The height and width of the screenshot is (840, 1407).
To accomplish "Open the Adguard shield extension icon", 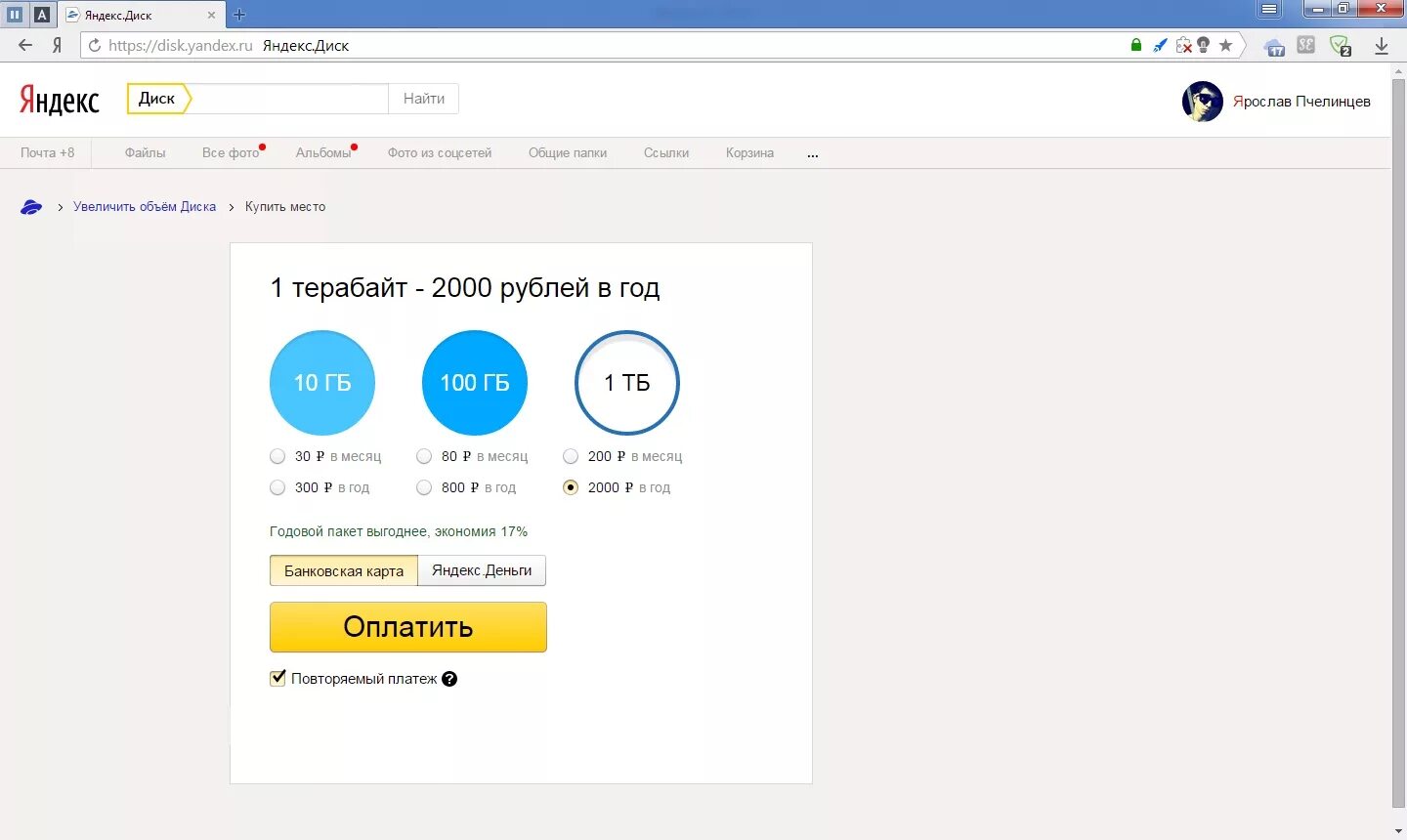I will 1340,46.
